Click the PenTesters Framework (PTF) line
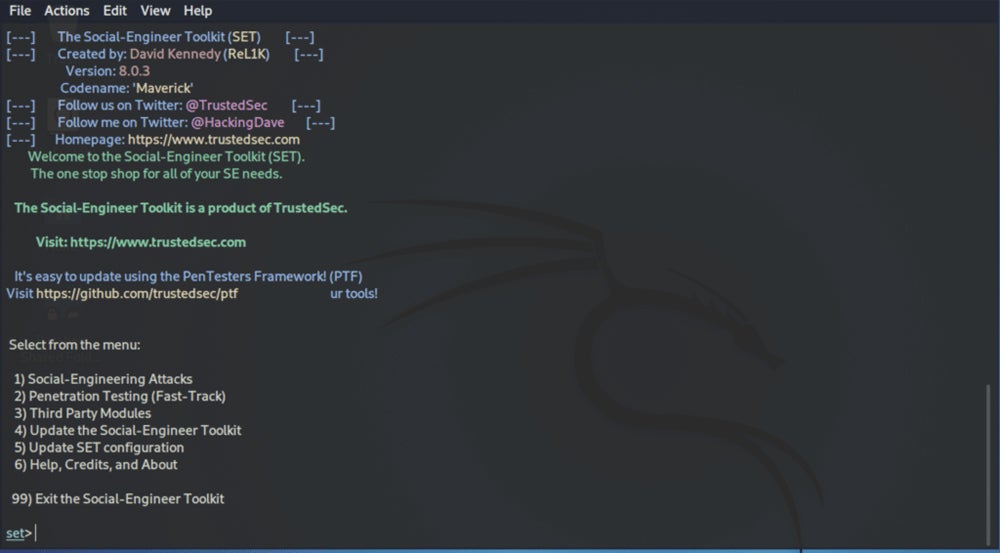Viewport: 1000px width, 553px height. pos(188,276)
